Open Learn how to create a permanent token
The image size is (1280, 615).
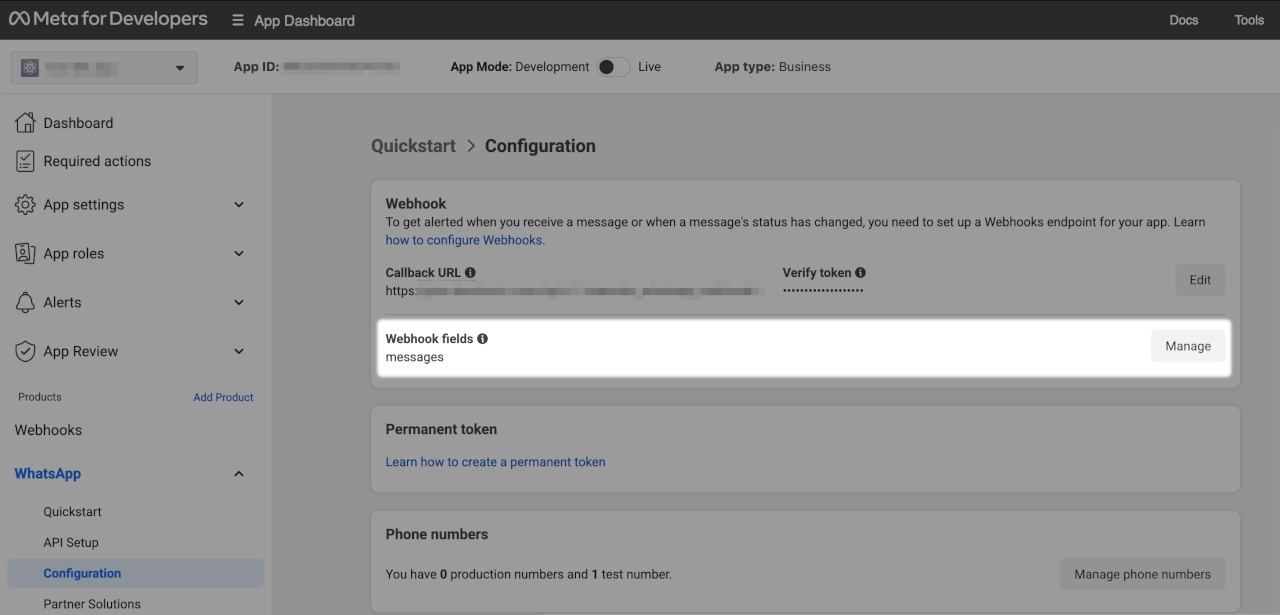click(495, 462)
